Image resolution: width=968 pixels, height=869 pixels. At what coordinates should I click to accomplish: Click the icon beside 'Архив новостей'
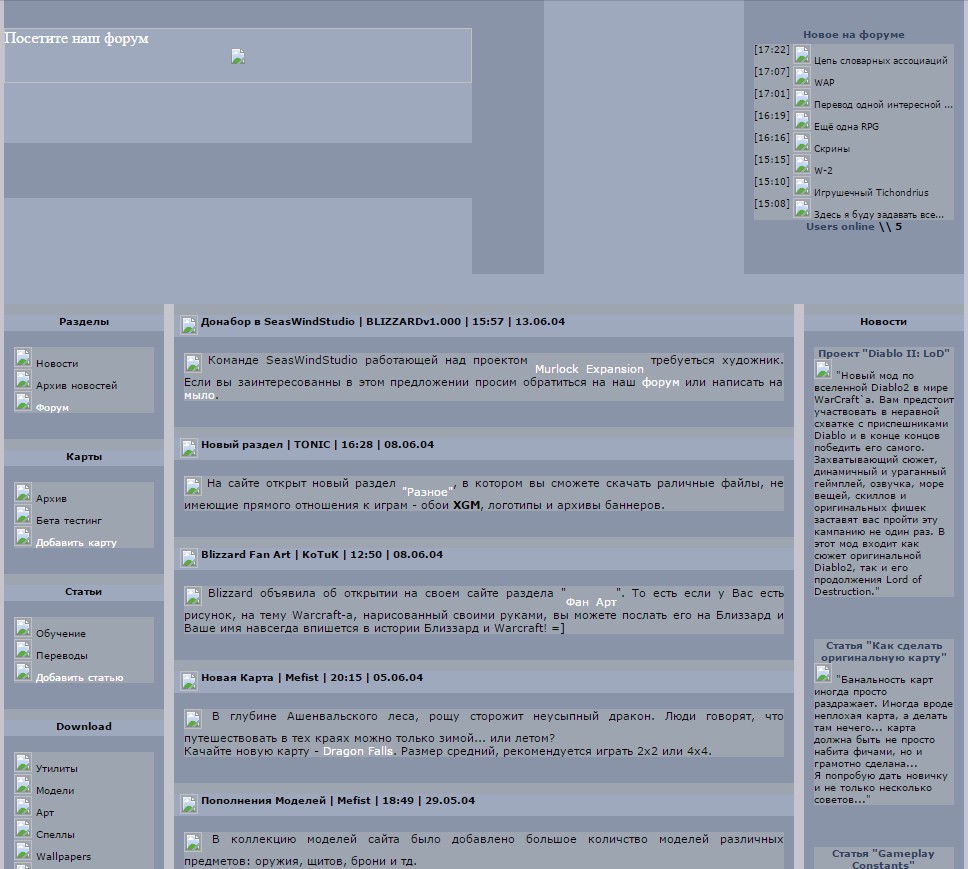(23, 379)
